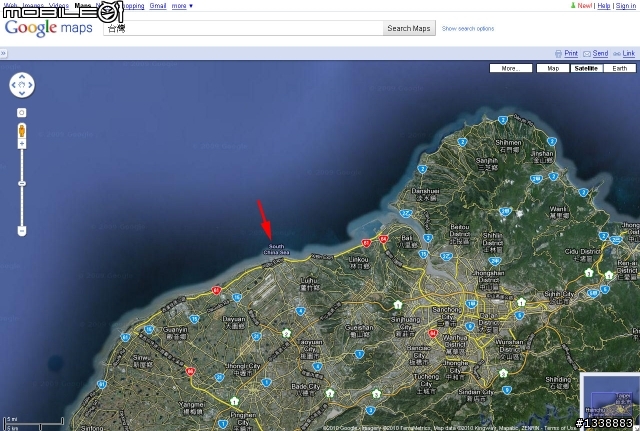Click the envelope icon beside Send
This screenshot has height=431, width=640.
pos(587,54)
